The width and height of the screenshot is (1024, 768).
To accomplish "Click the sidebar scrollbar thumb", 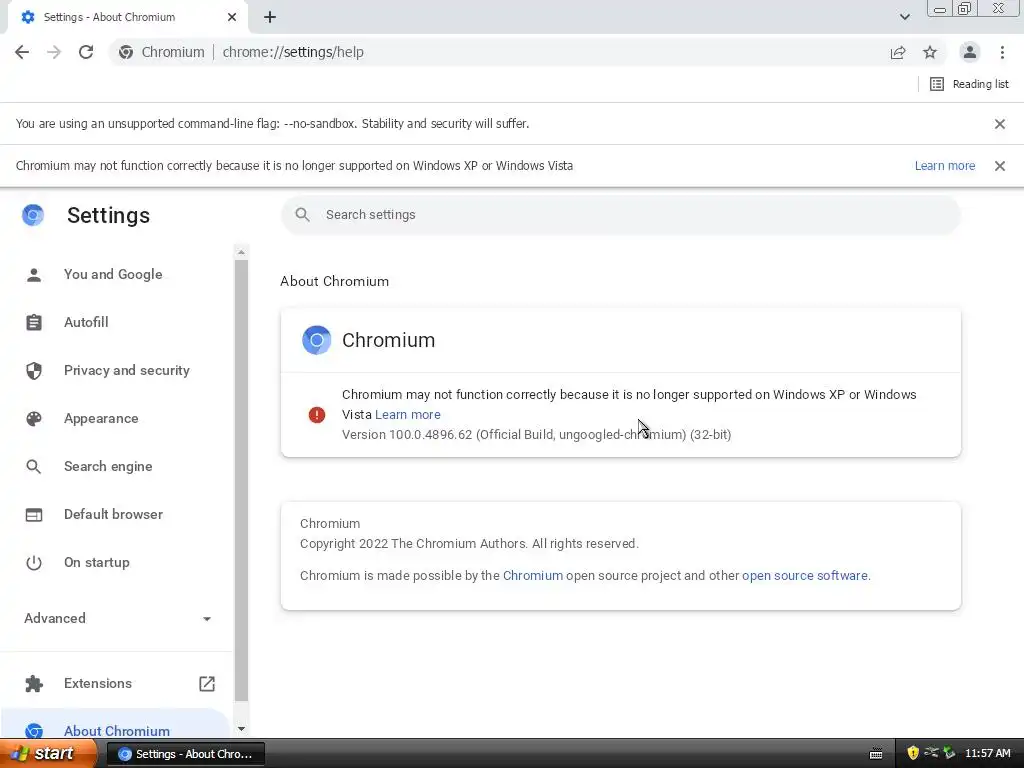I will click(x=241, y=481).
